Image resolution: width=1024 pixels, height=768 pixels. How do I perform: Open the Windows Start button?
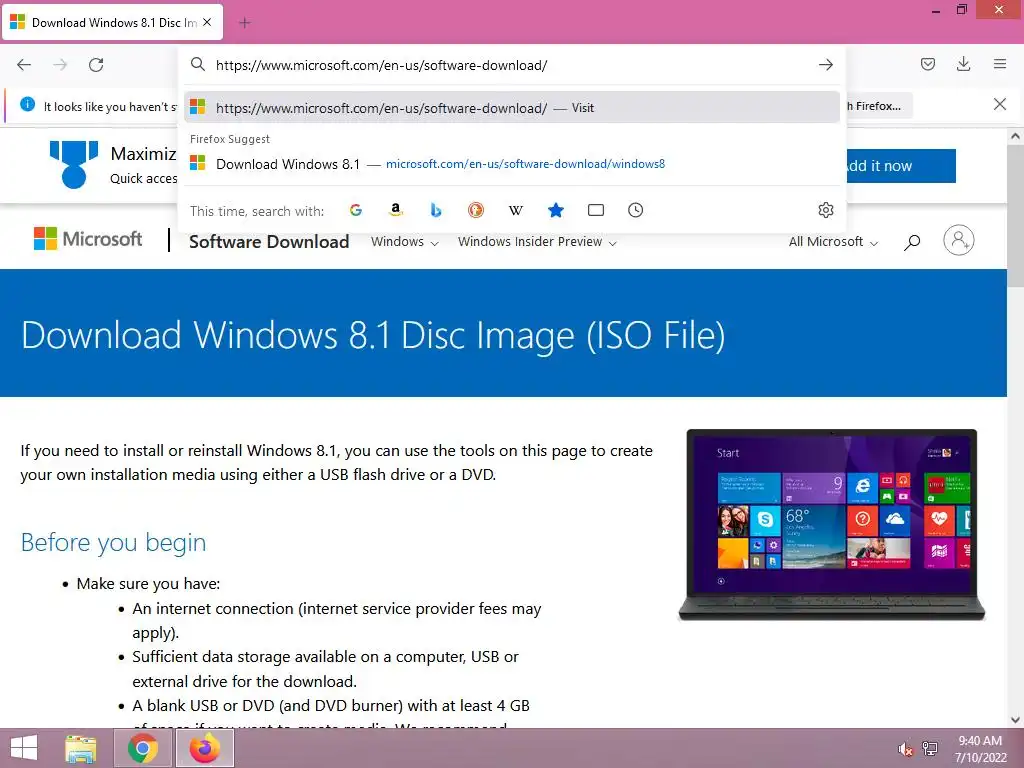(x=24, y=748)
